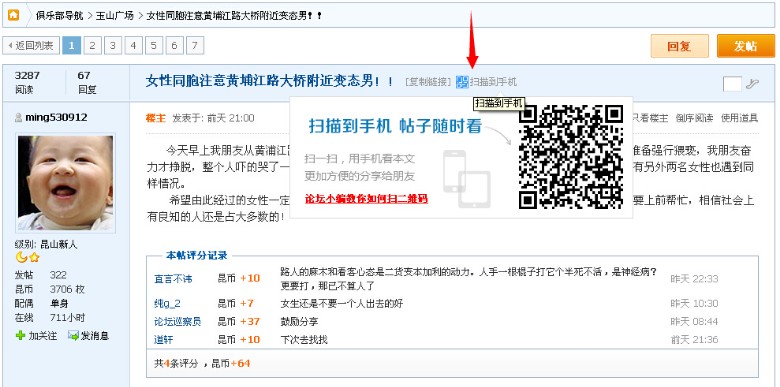This screenshot has height=387, width=780.
Task: Click comment 女生还是不要一个人出去的好
Action: 342,303
